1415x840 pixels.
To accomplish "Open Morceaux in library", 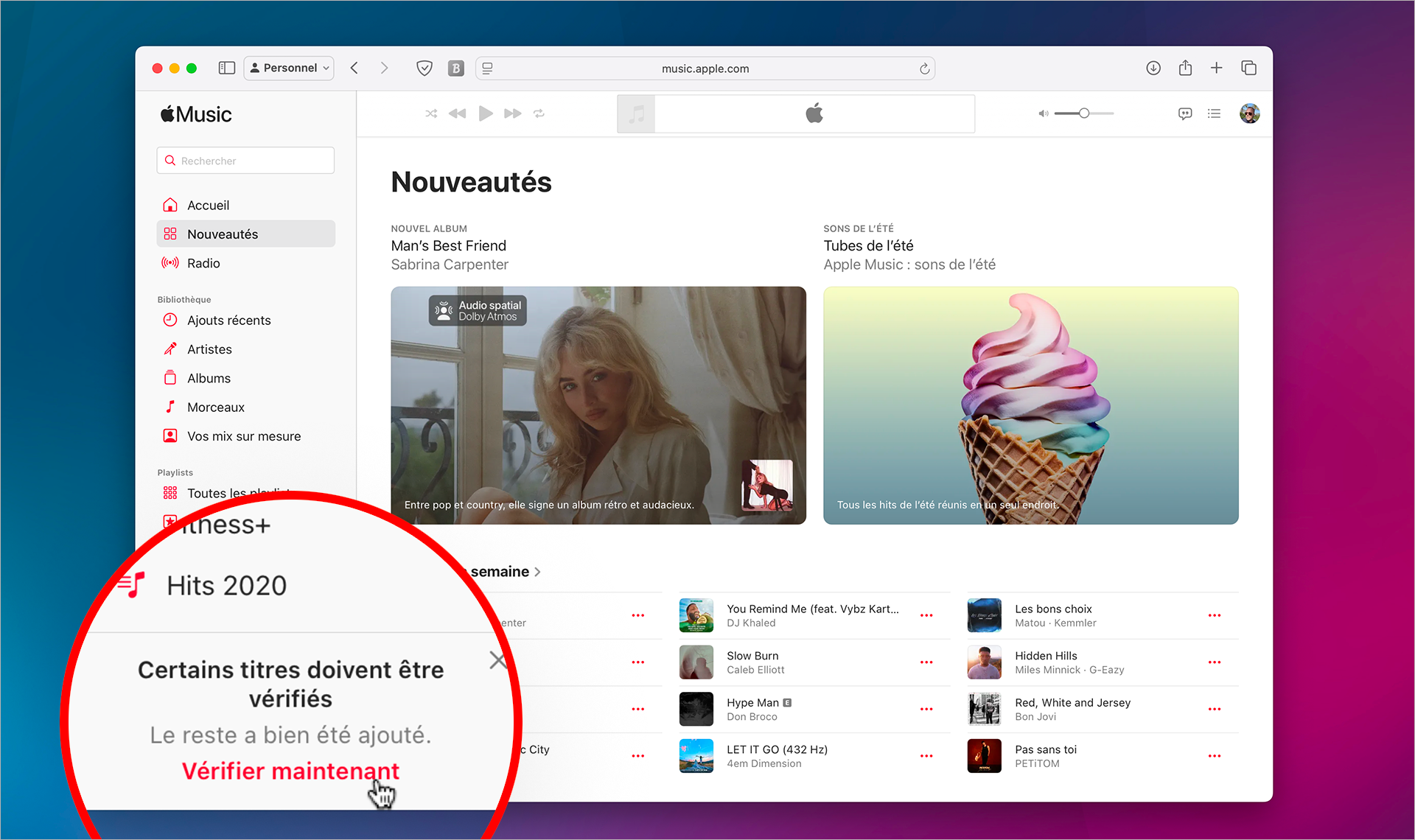I will 245,407.
